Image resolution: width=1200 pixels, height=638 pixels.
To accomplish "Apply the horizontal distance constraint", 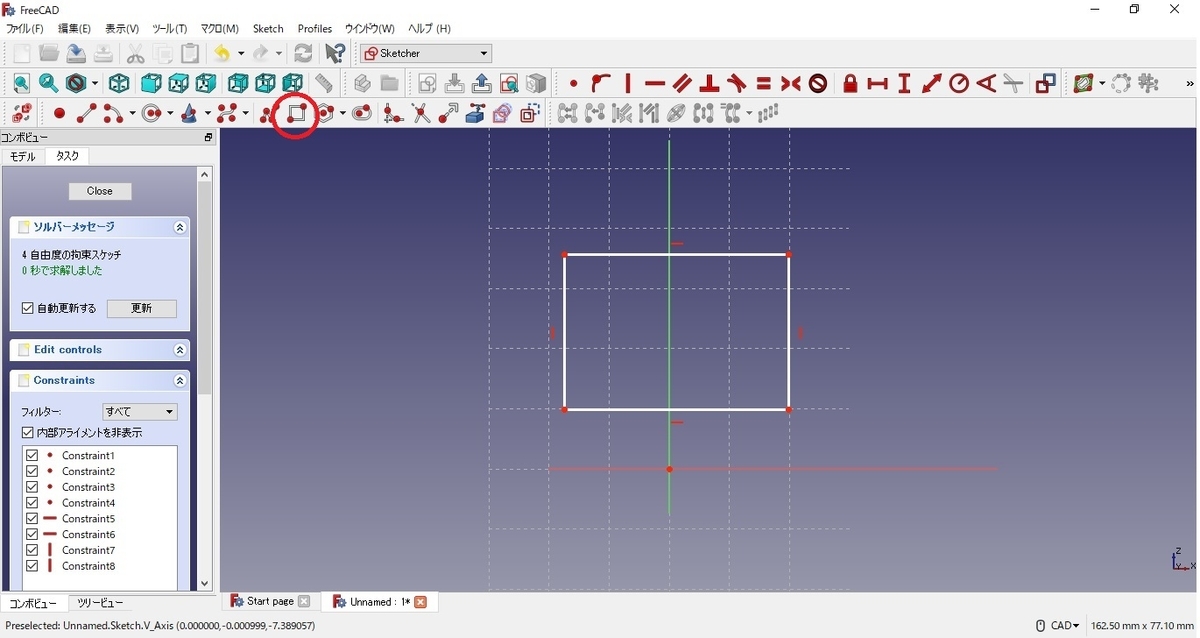I will (878, 84).
